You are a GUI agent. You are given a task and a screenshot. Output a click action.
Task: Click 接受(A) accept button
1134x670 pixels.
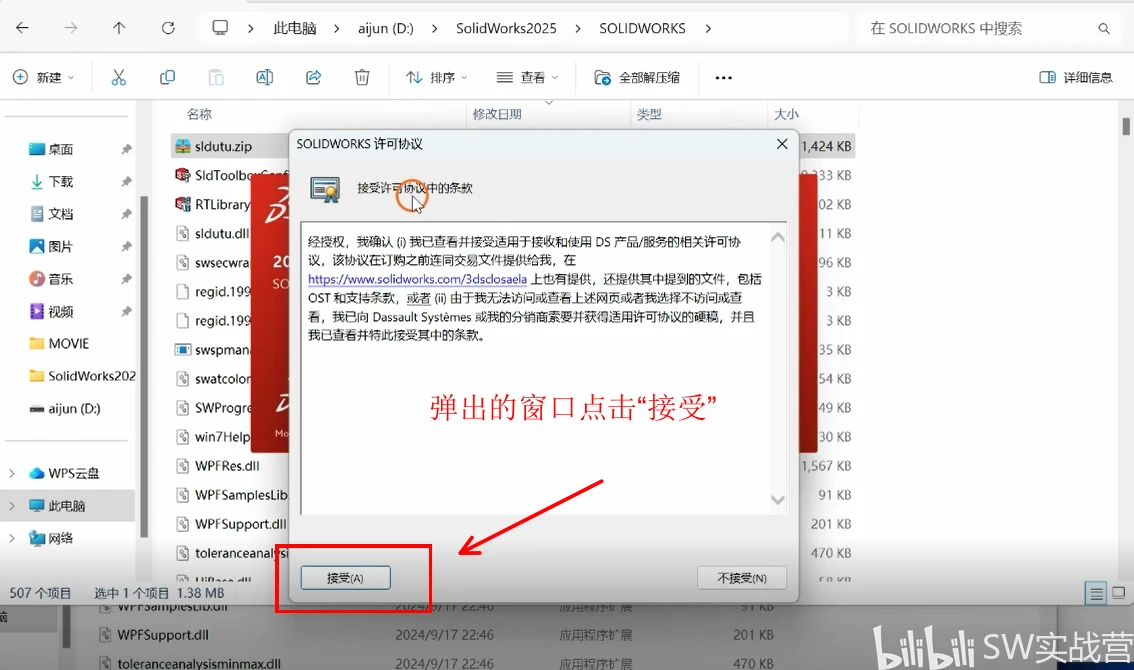346,578
